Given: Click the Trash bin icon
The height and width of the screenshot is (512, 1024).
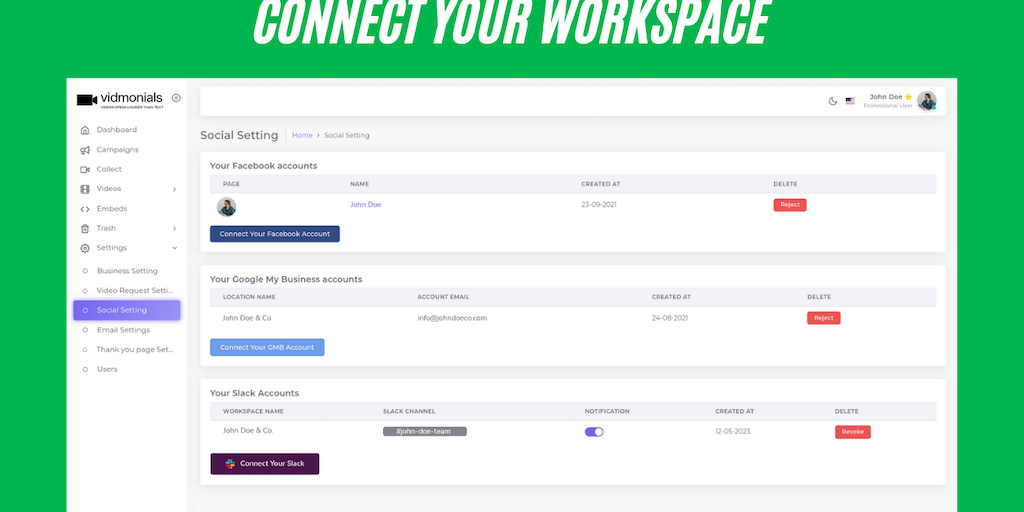Looking at the screenshot, I should 84,229.
